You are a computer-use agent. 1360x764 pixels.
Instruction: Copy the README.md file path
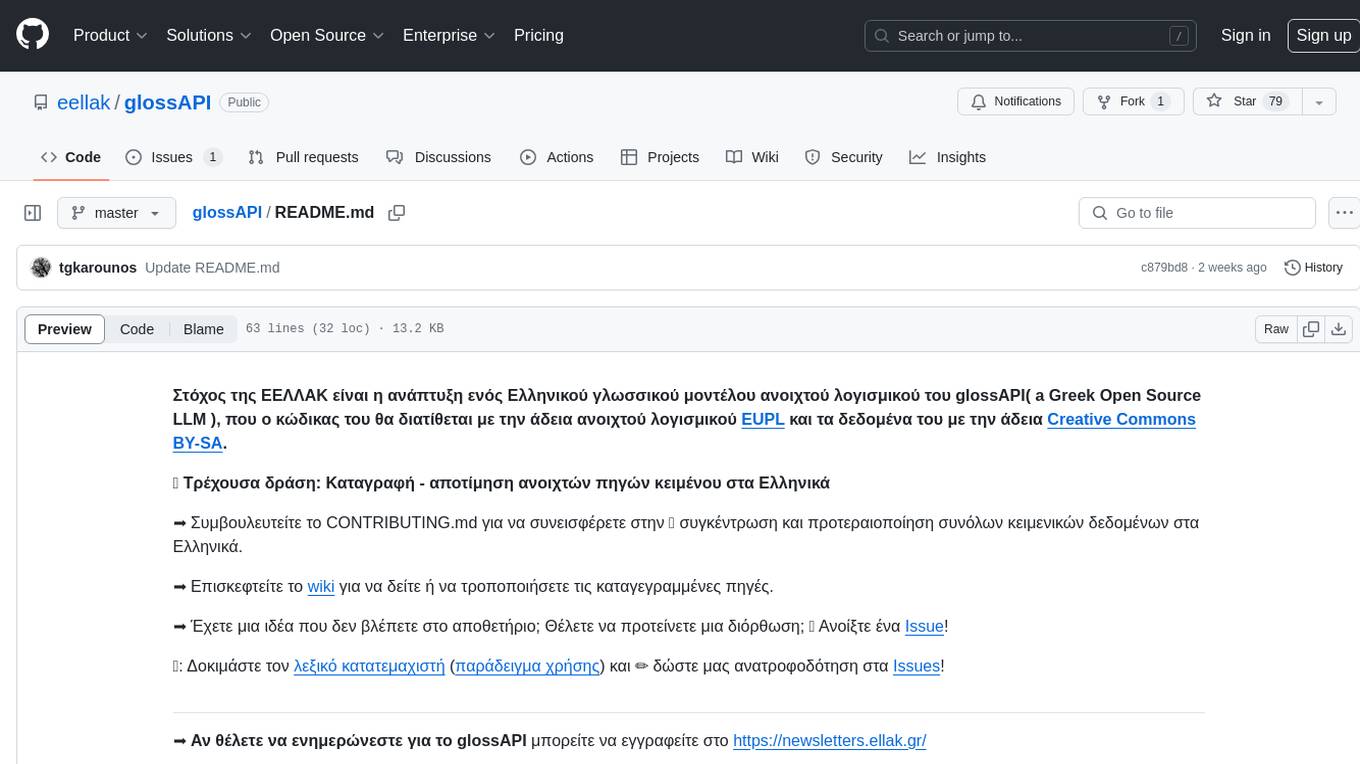click(397, 213)
